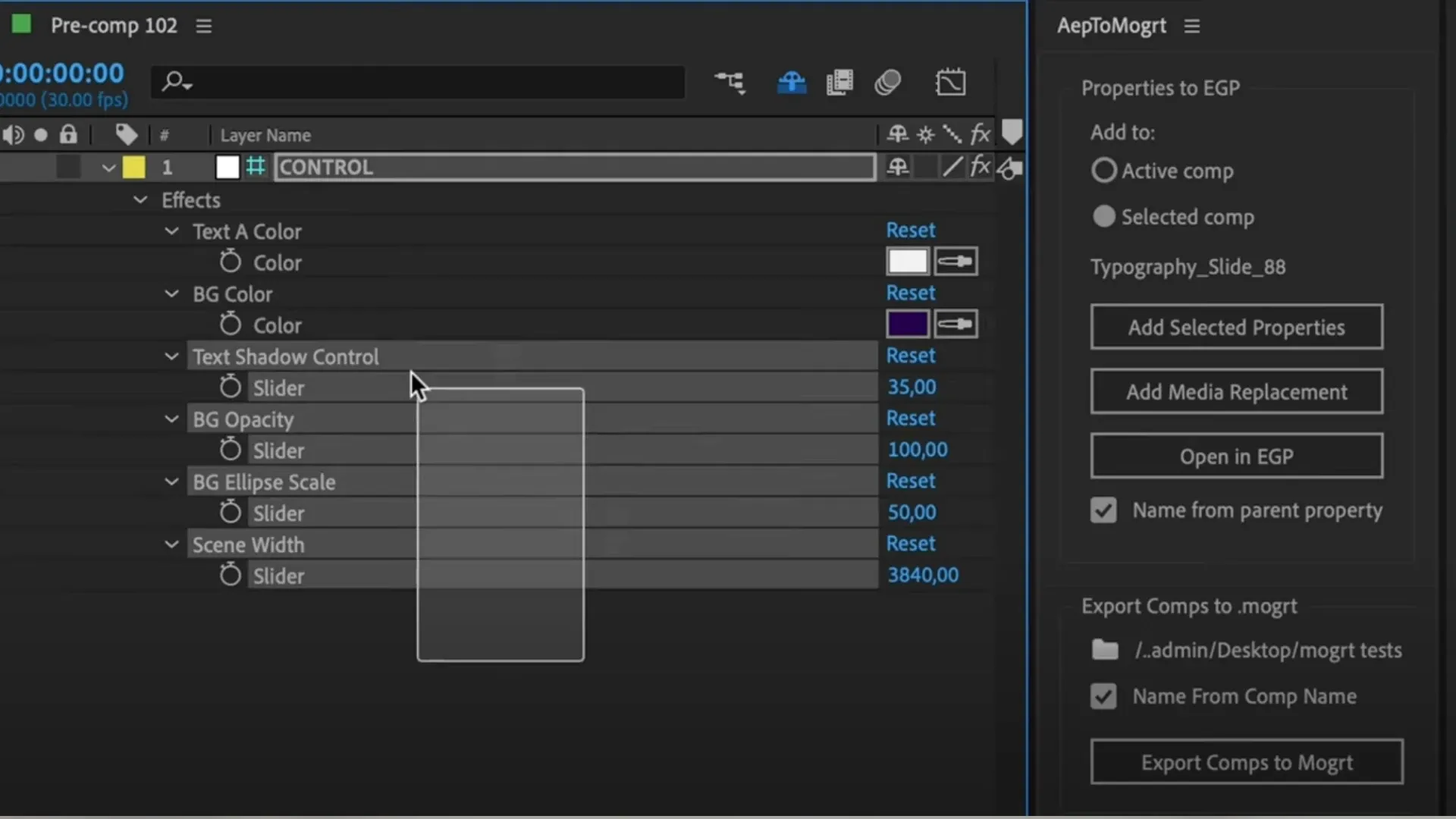Image resolution: width=1456 pixels, height=819 pixels.
Task: Click Add Selected Properties button
Action: pos(1236,327)
